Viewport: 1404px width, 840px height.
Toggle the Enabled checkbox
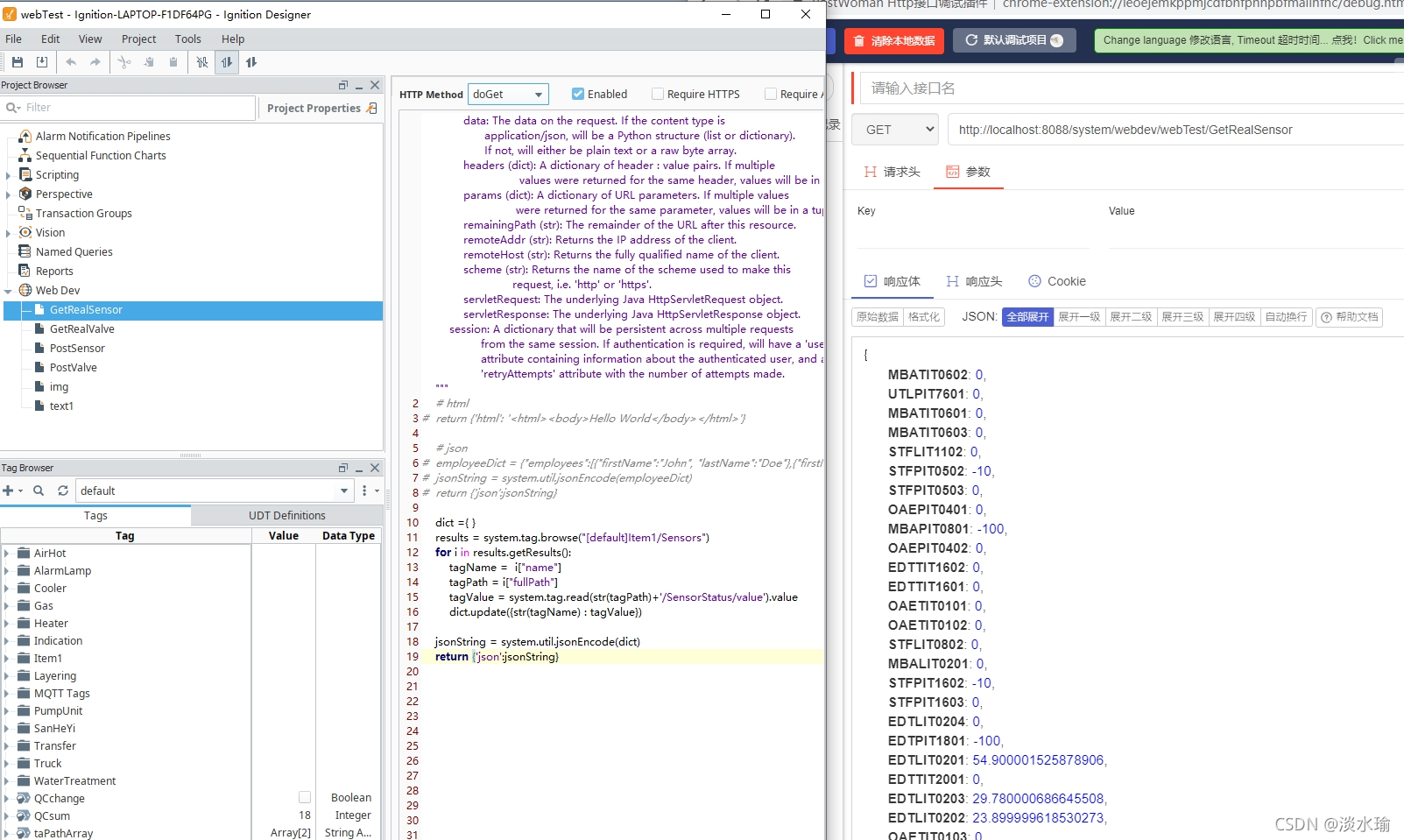coord(578,94)
